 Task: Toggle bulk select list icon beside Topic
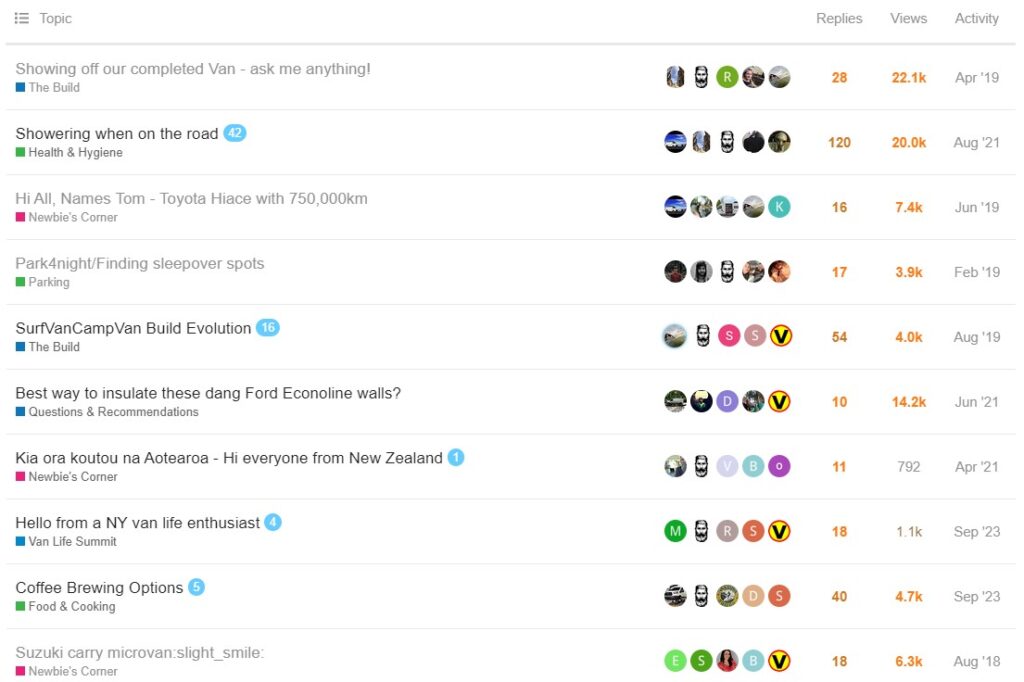[x=22, y=18]
